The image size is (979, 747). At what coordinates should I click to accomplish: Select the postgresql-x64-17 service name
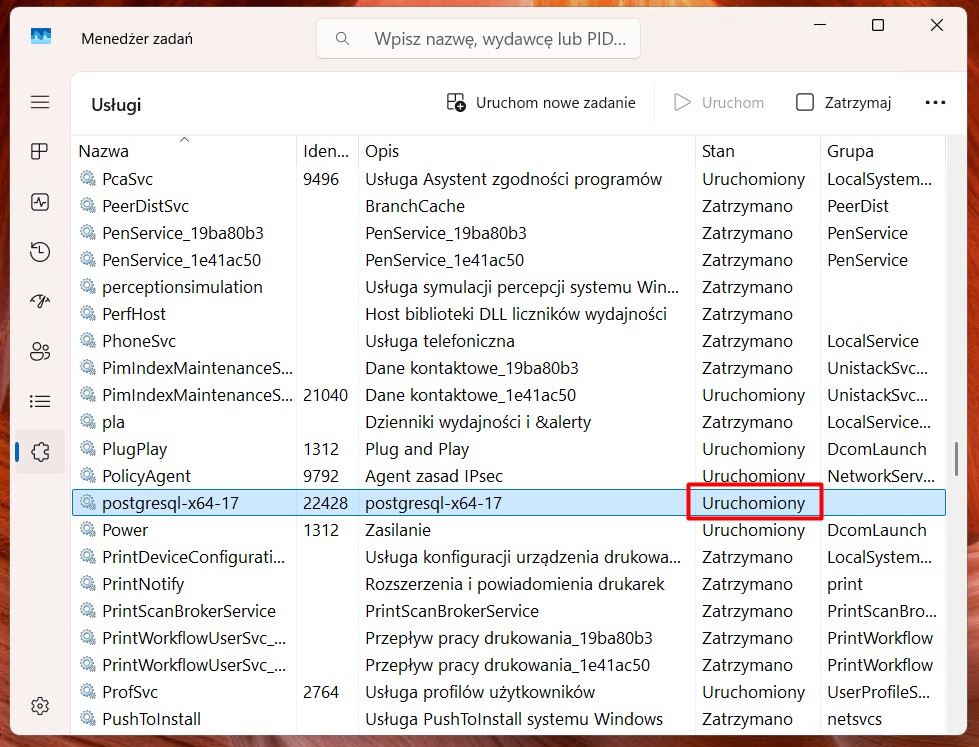tap(170, 503)
